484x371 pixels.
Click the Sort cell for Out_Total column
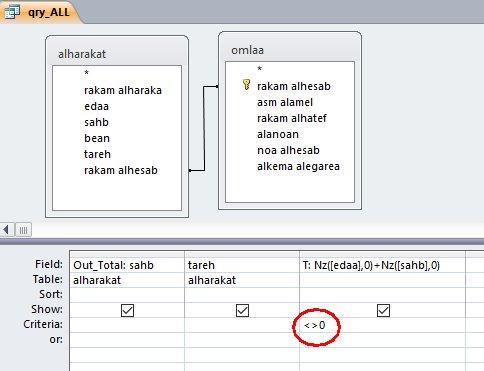(x=127, y=295)
